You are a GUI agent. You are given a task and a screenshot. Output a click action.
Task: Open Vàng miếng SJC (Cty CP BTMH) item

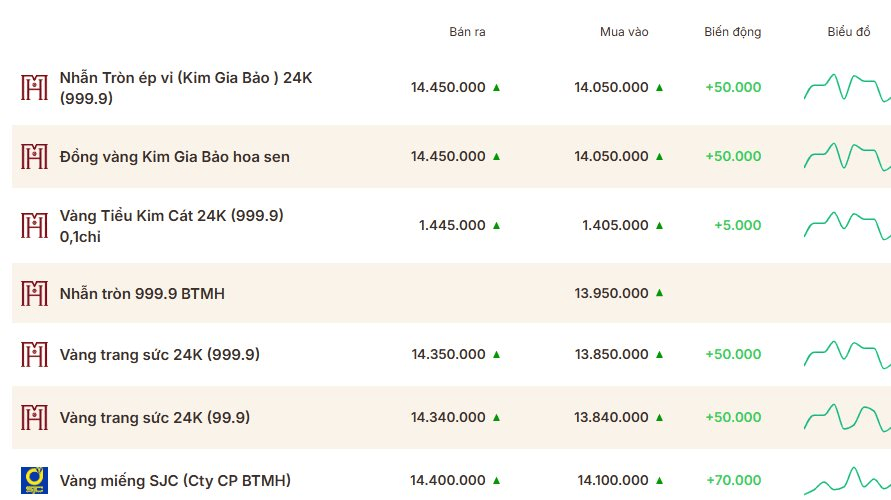point(175,481)
